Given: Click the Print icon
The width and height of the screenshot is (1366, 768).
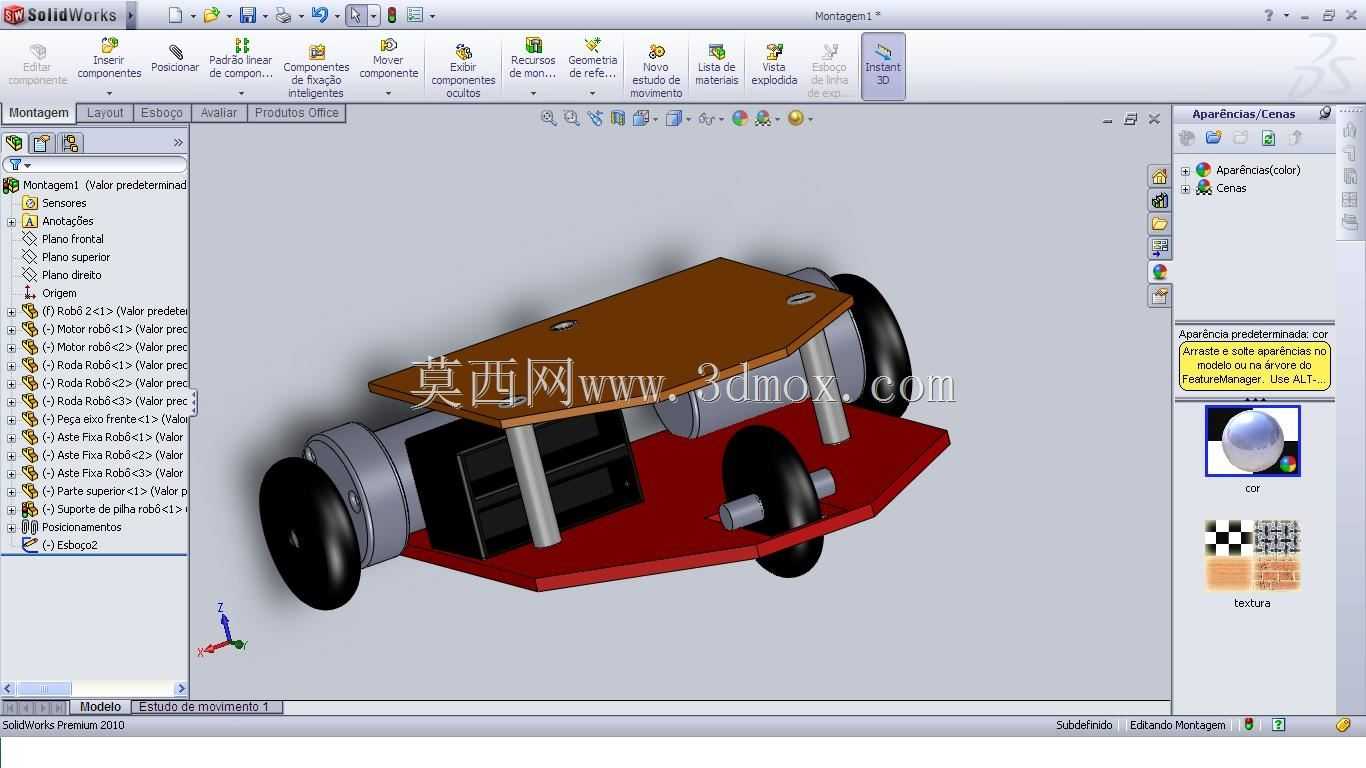Looking at the screenshot, I should (x=283, y=15).
